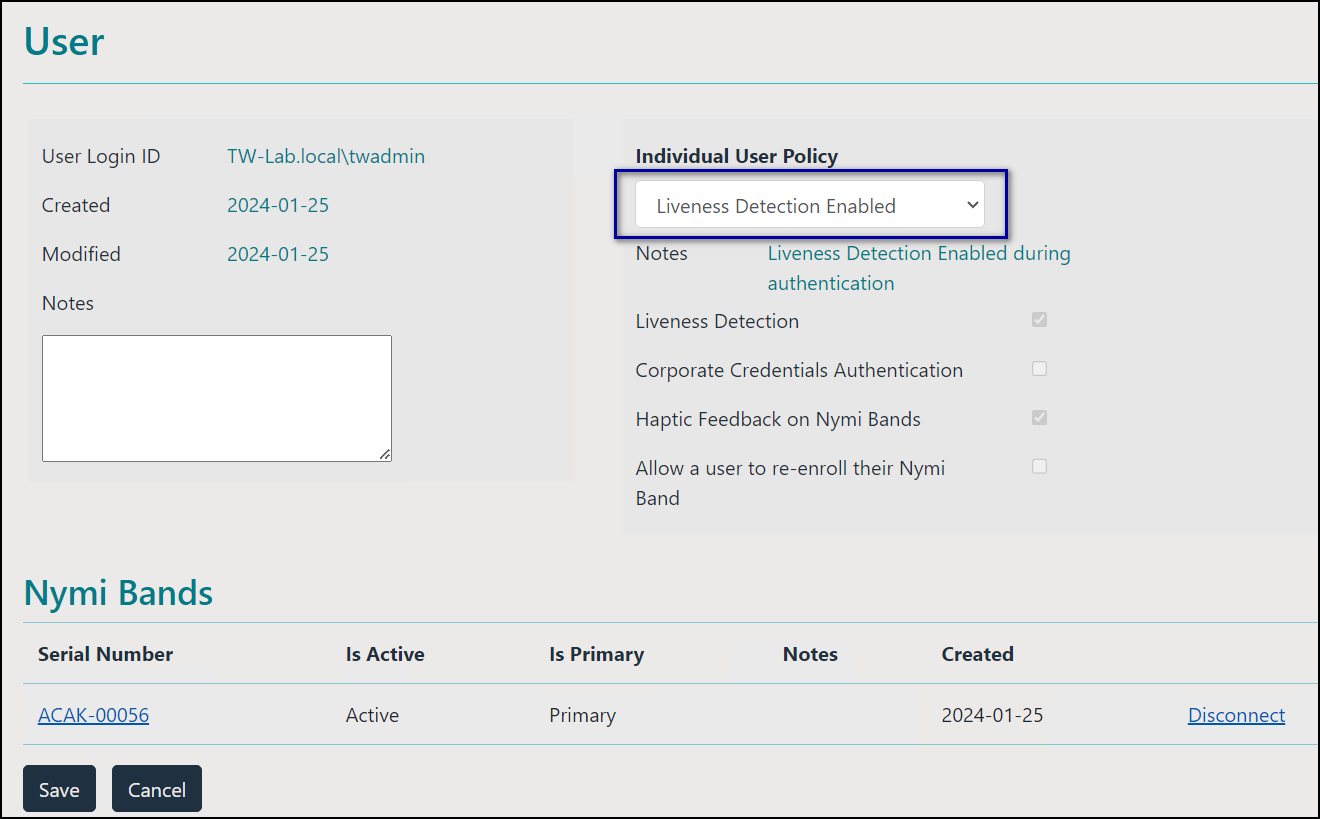Click the Modified date value 2024-01-25
This screenshot has width=1320, height=819.
278,254
